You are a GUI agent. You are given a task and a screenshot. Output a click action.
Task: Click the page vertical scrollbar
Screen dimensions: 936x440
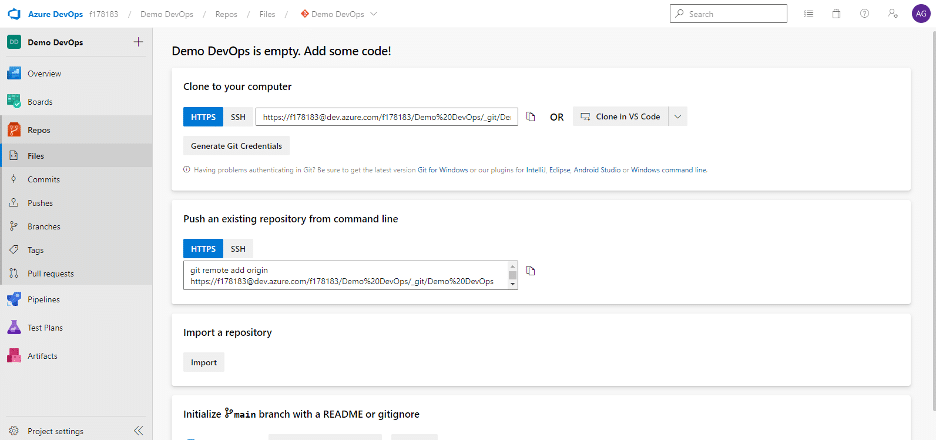932,221
